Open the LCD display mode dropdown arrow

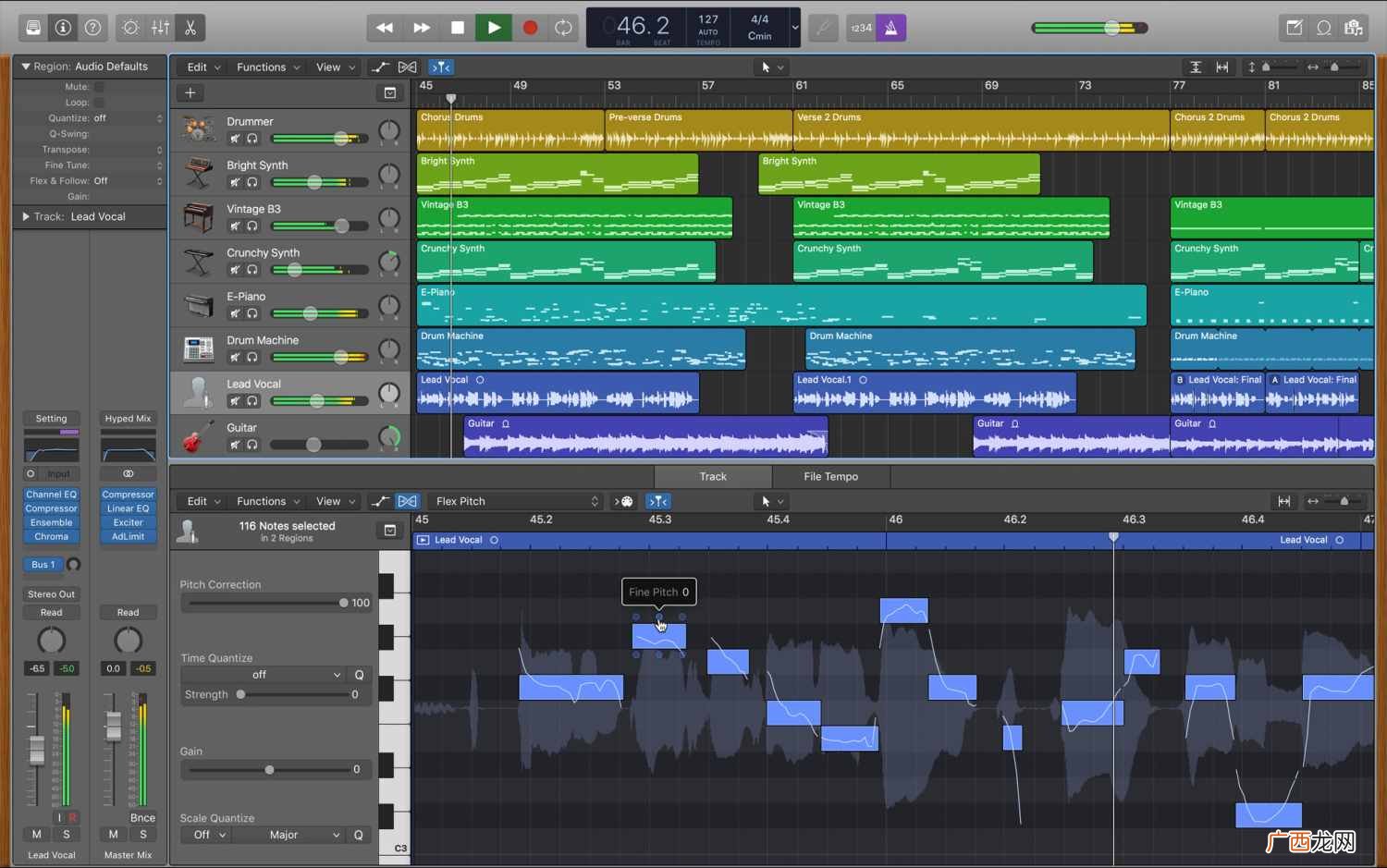point(794,28)
